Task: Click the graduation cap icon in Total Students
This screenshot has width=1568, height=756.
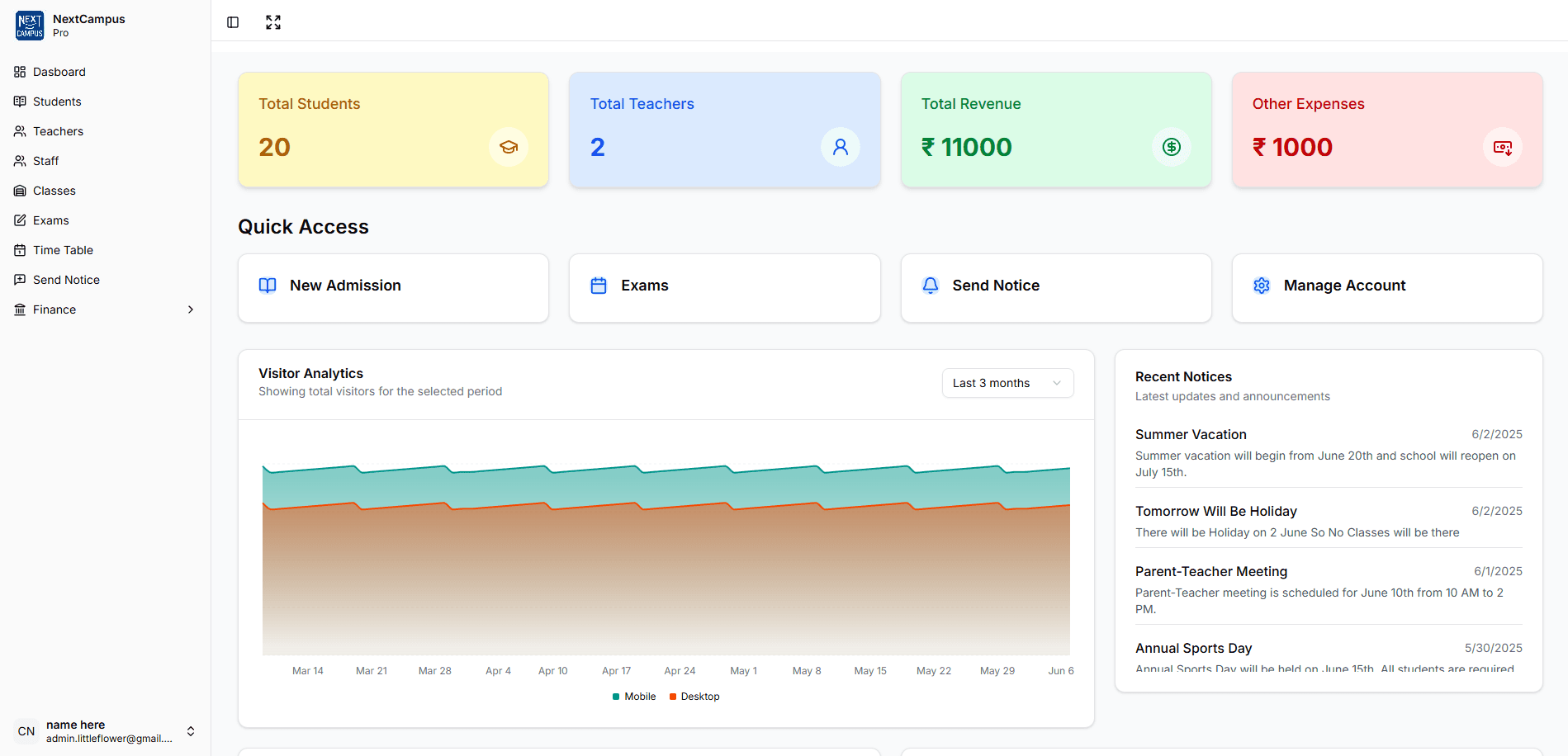Action: tap(509, 147)
